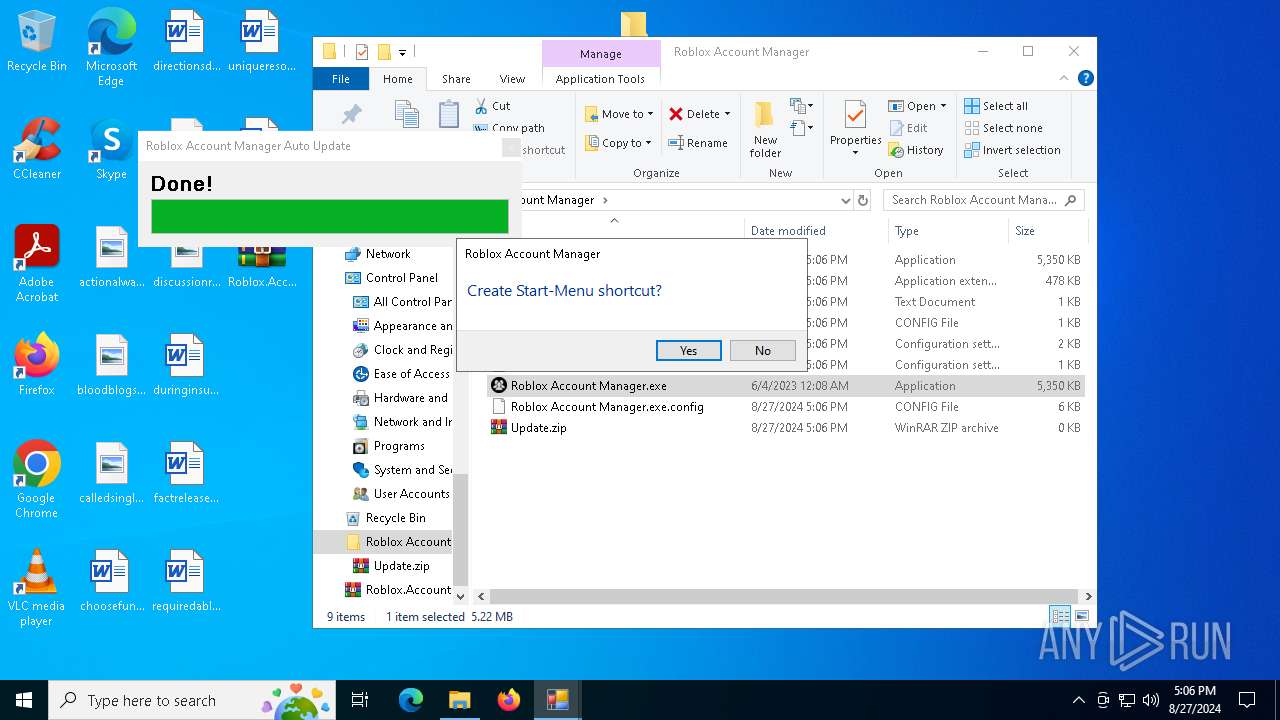
Task: Select Appearance and Personalization tree item
Action: tap(412, 326)
